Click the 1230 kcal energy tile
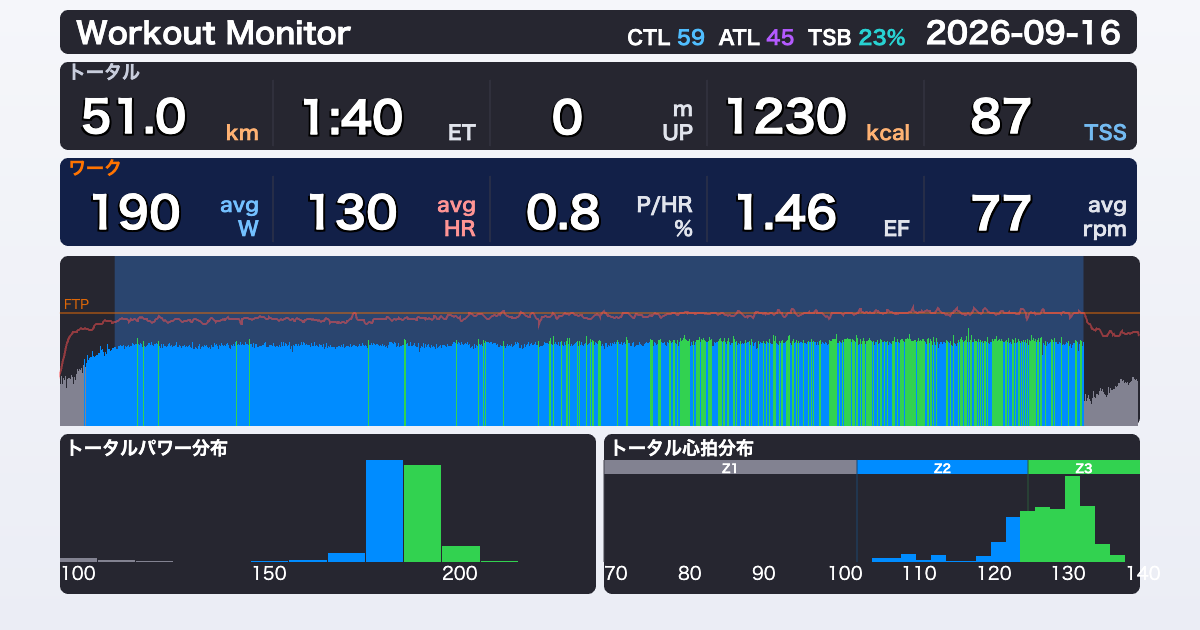Viewport: 1200px width, 630px height. tap(815, 117)
